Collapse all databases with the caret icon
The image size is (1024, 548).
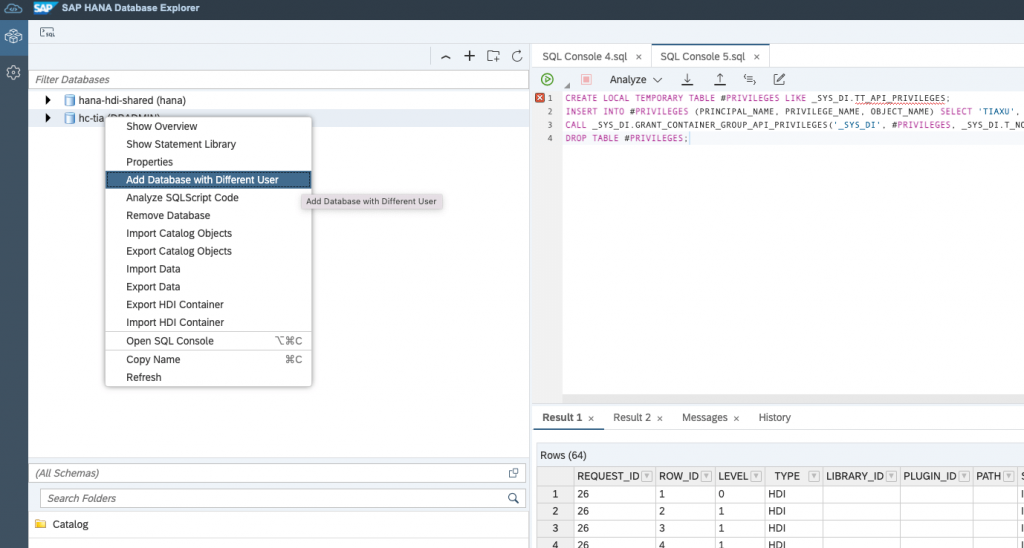(445, 57)
